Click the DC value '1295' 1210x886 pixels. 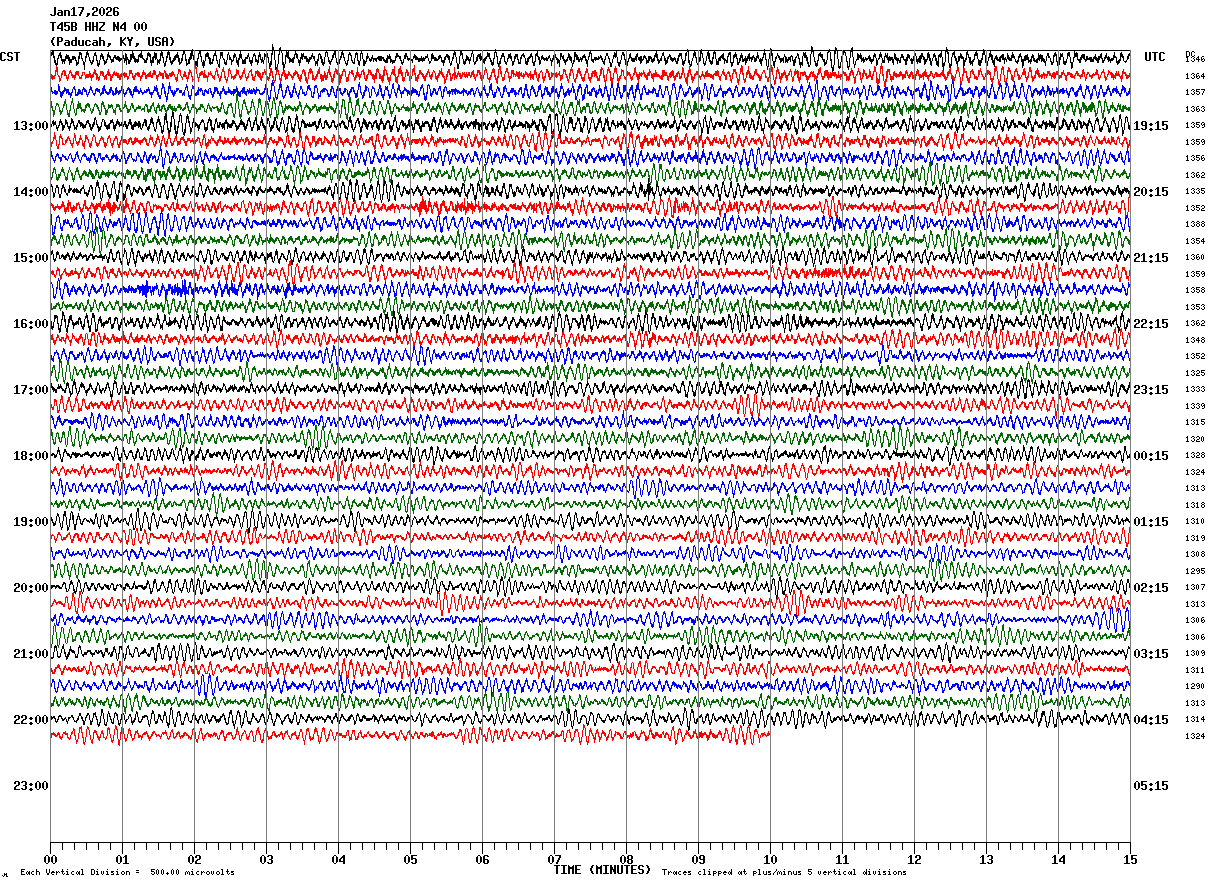coord(1195,571)
